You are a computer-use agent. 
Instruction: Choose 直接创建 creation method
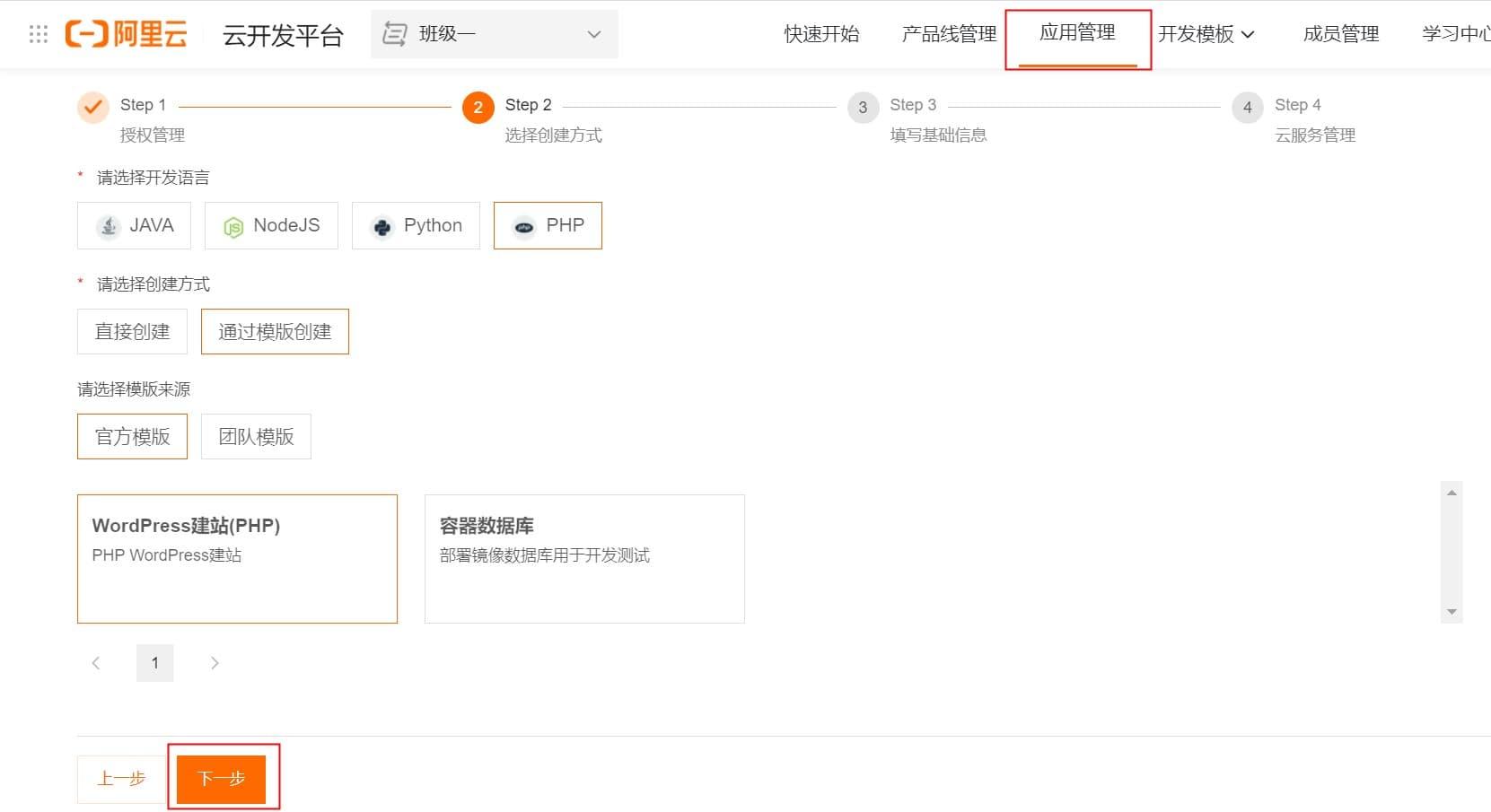point(132,331)
